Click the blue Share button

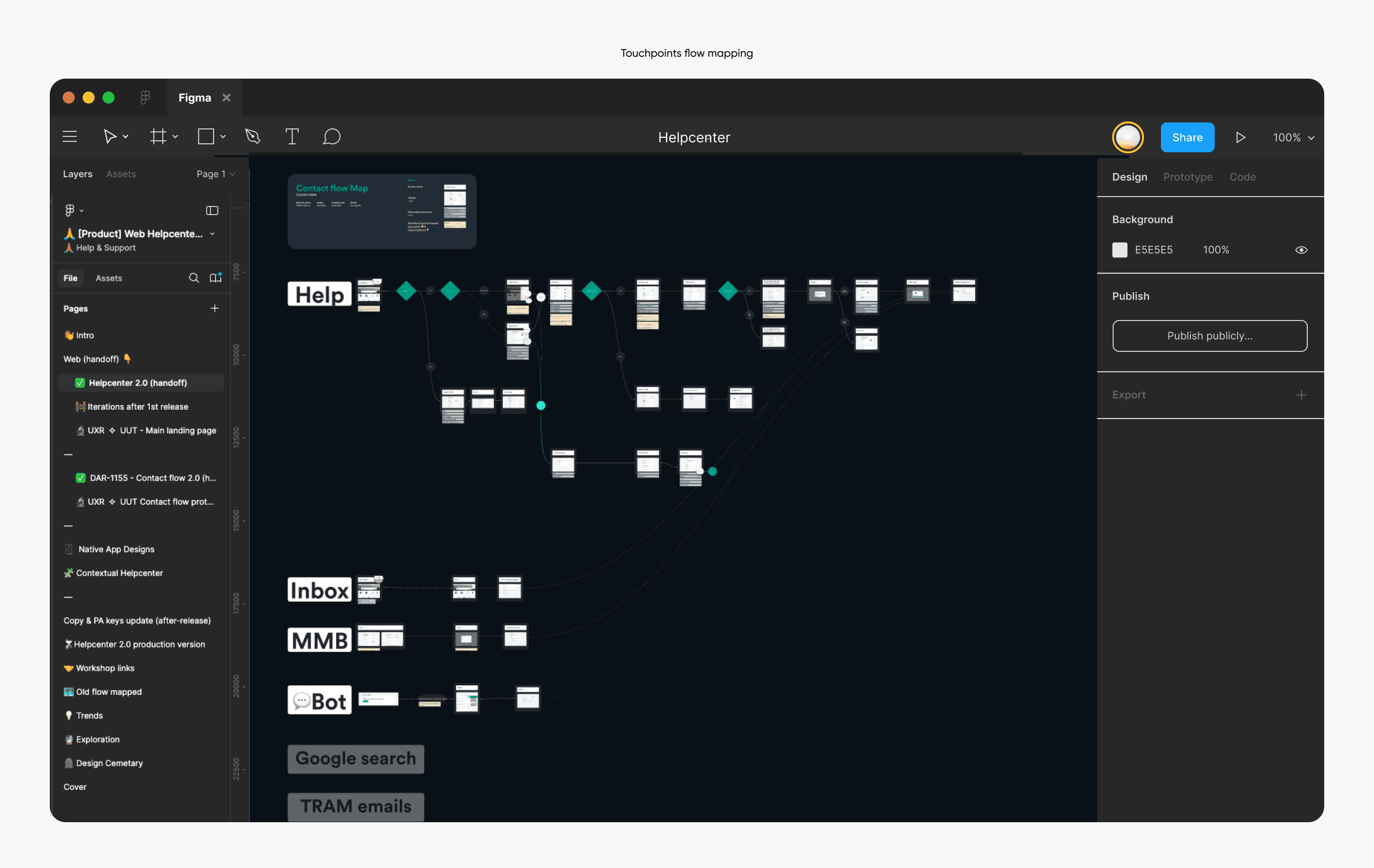pos(1187,137)
